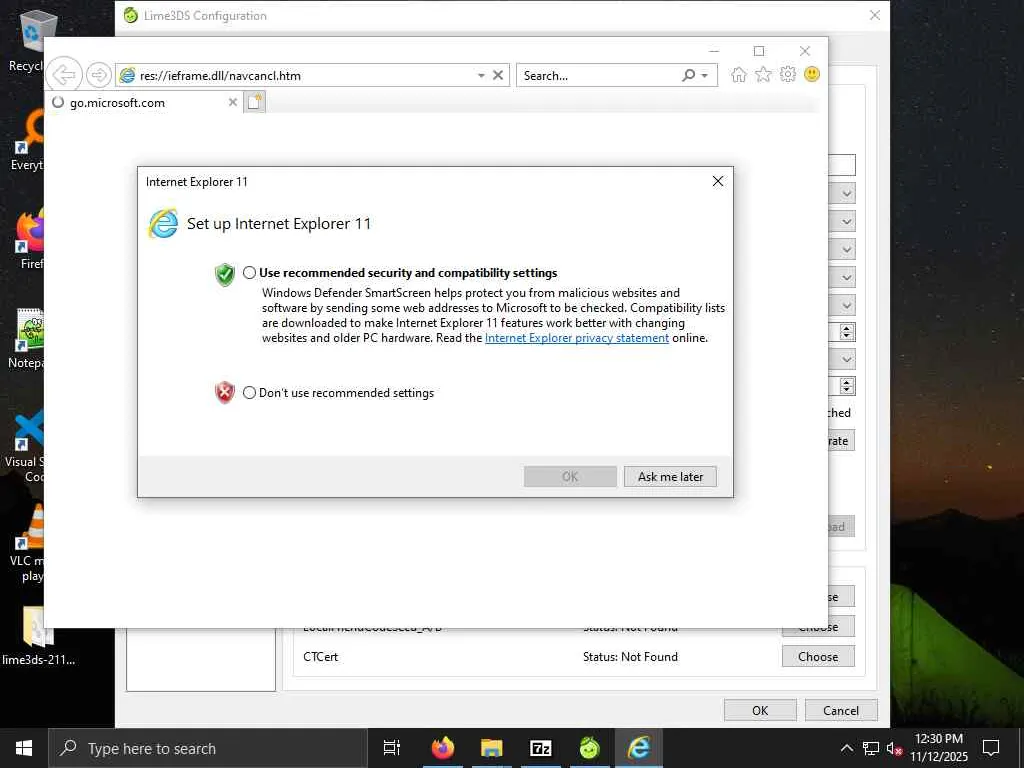1024x768 pixels.
Task: Click OK in the Lime3DS Configuration window
Action: (760, 710)
